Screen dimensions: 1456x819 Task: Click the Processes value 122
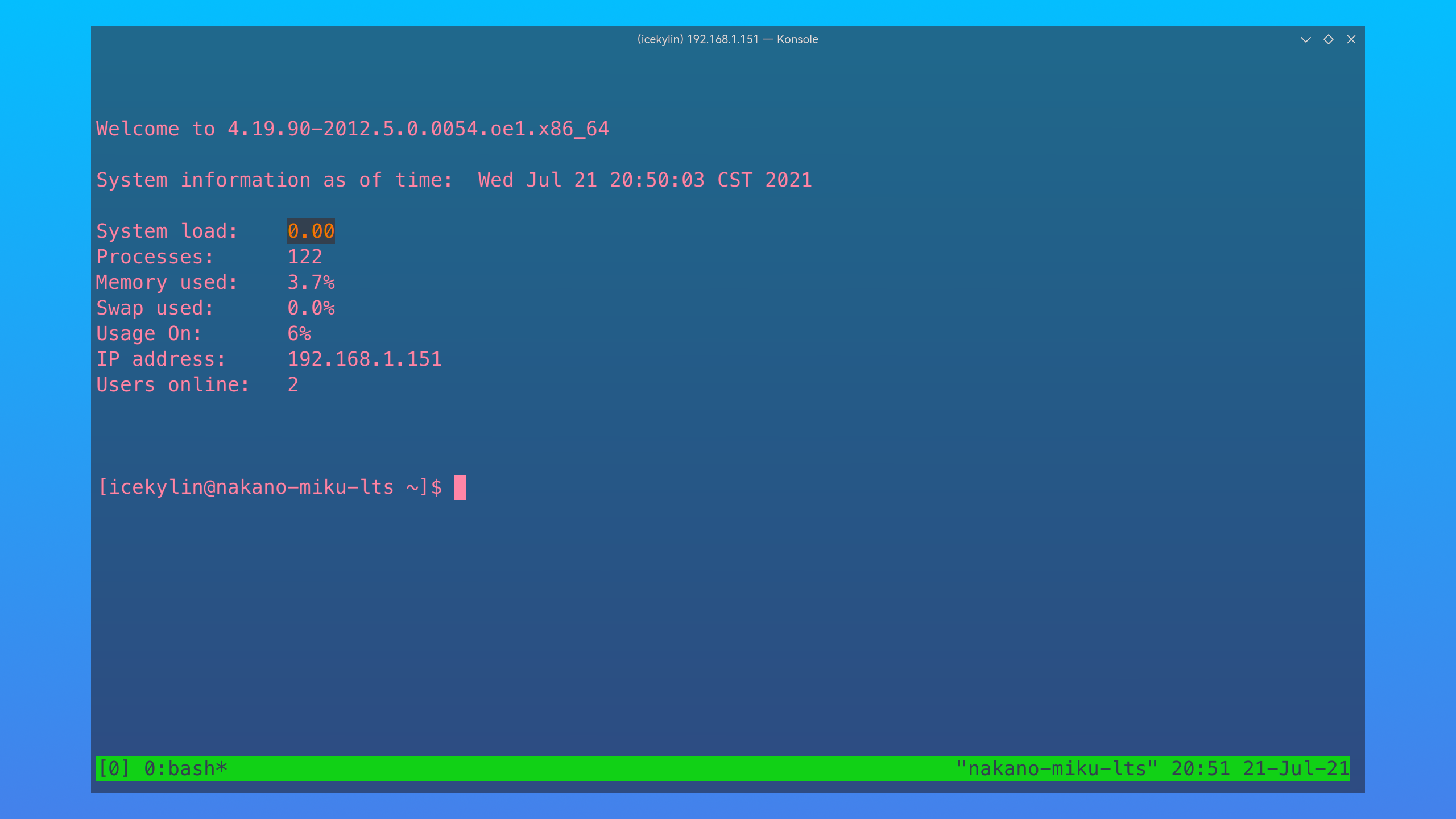point(305,257)
